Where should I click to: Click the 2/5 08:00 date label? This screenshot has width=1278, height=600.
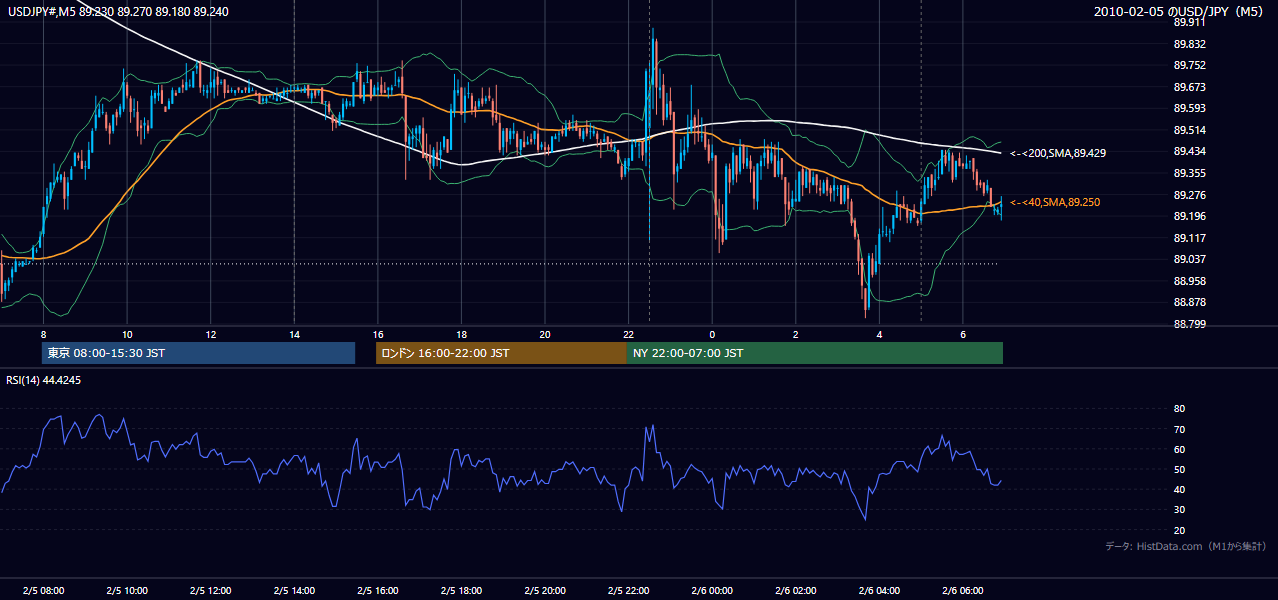44,590
